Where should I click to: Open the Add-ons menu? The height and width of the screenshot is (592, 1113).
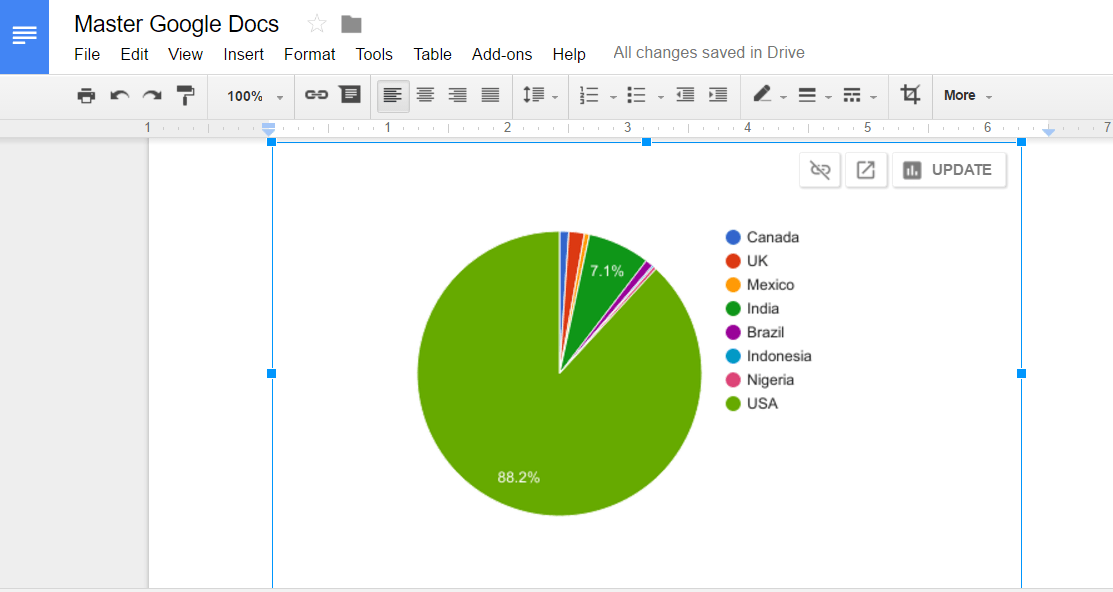pyautogui.click(x=501, y=54)
